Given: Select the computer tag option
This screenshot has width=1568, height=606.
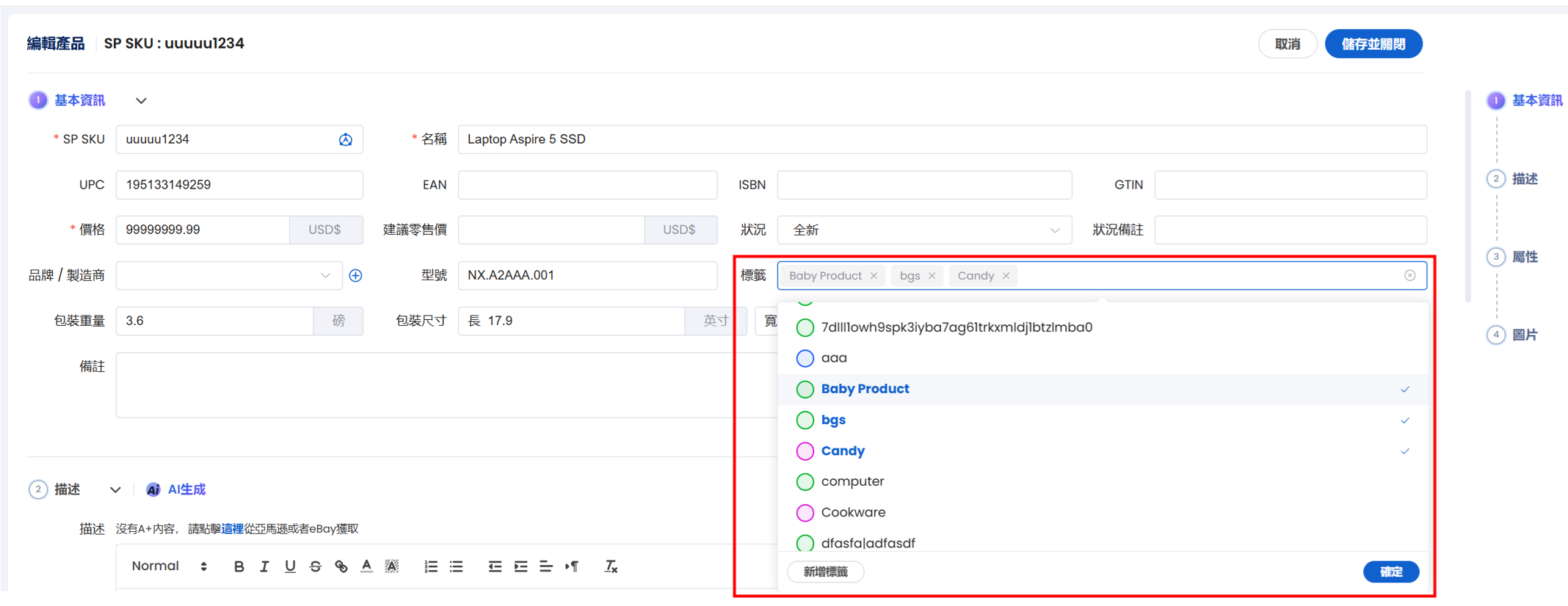Looking at the screenshot, I should [x=1103, y=481].
